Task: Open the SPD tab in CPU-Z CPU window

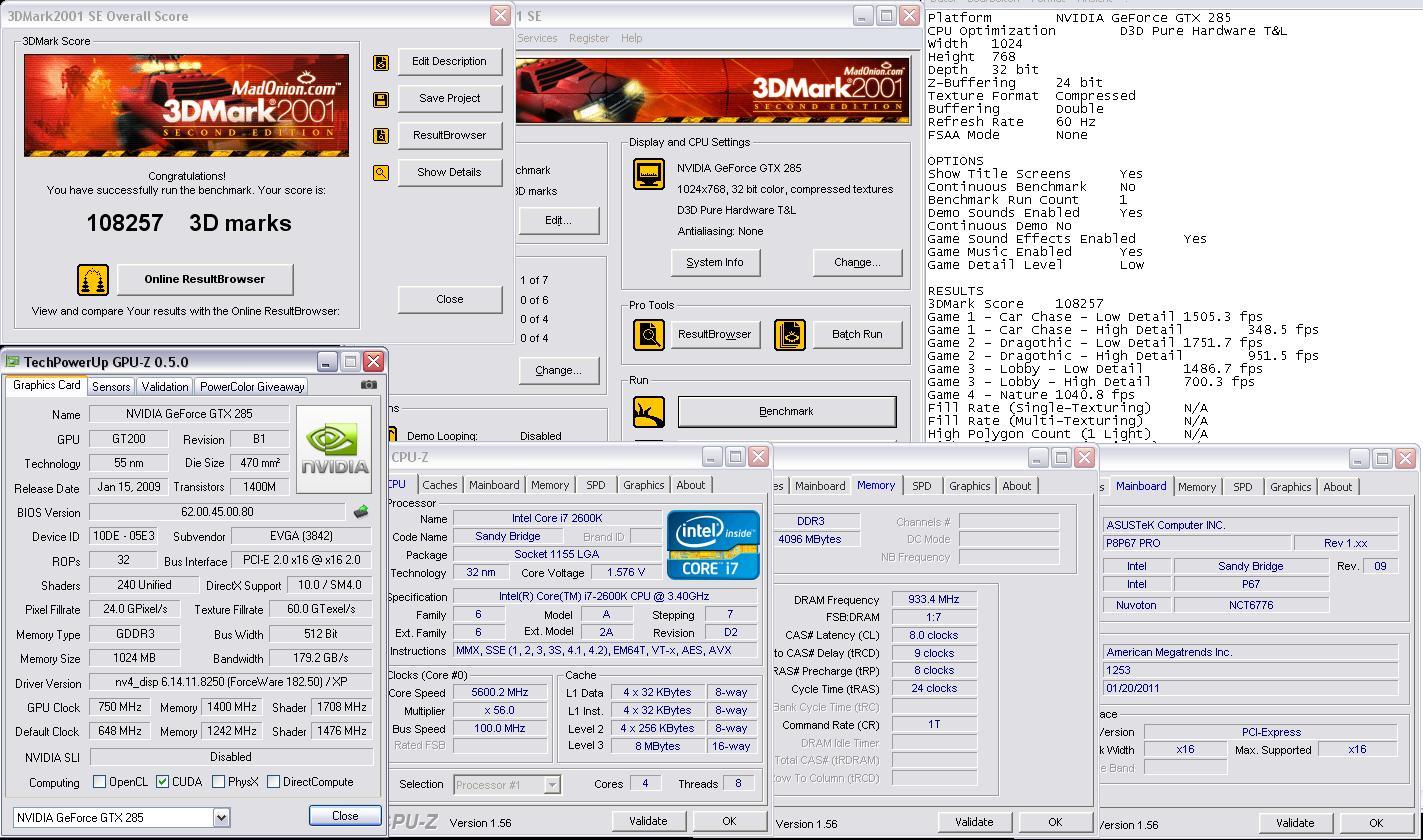Action: coord(596,485)
